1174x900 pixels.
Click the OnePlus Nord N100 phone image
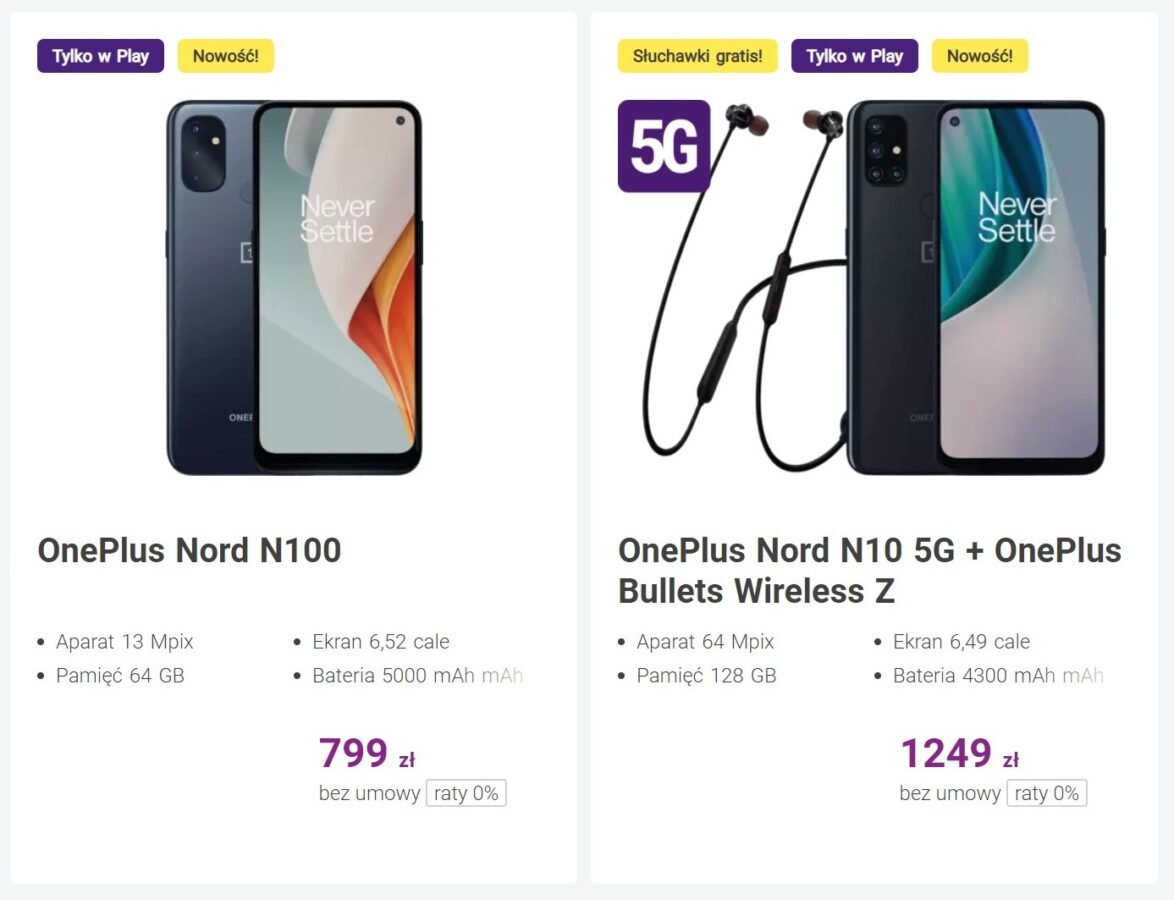[x=294, y=288]
